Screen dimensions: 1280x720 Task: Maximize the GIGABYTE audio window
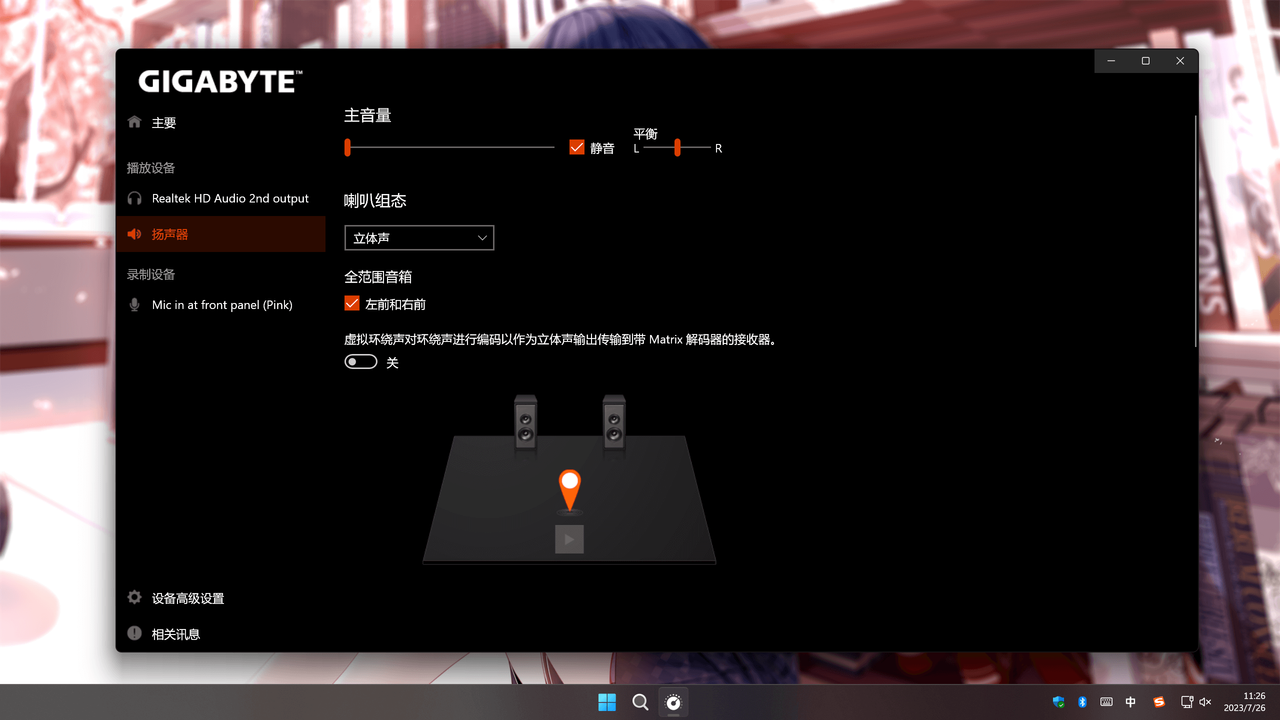pos(1145,61)
